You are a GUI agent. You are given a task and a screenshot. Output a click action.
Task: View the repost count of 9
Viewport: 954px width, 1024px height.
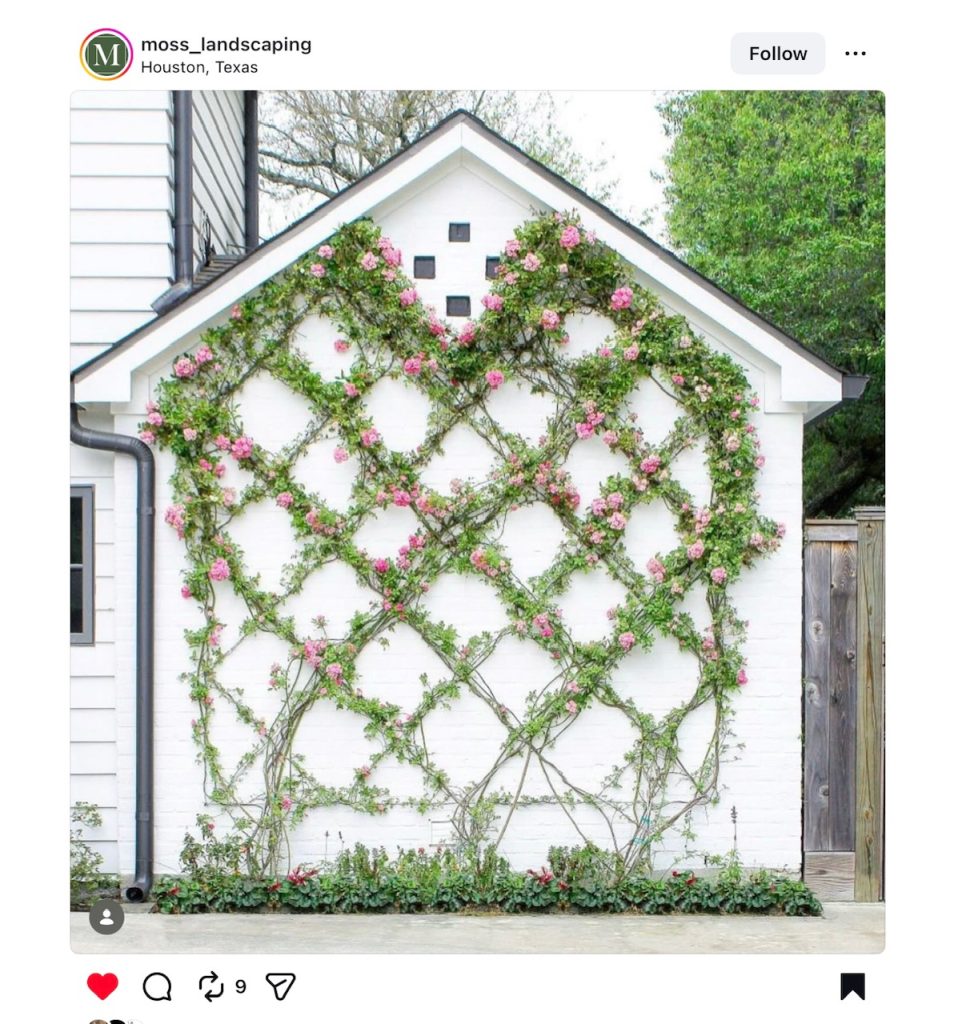(x=240, y=986)
